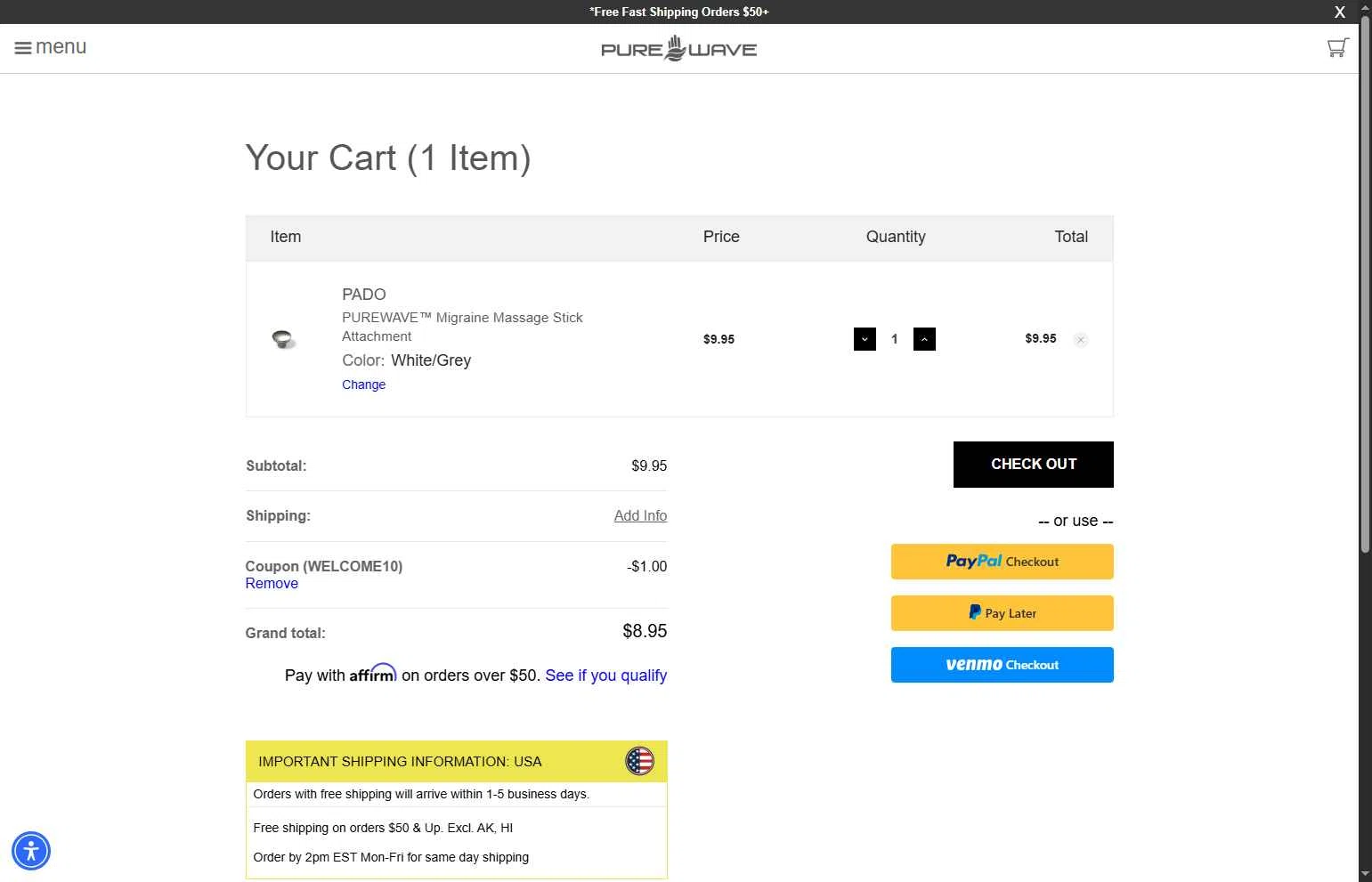
Task: Click Change color option link
Action: pos(363,384)
